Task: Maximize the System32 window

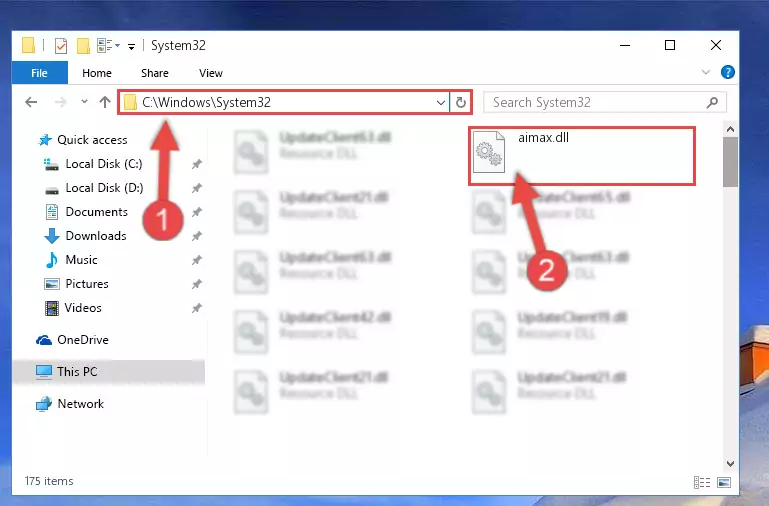Action: [670, 46]
